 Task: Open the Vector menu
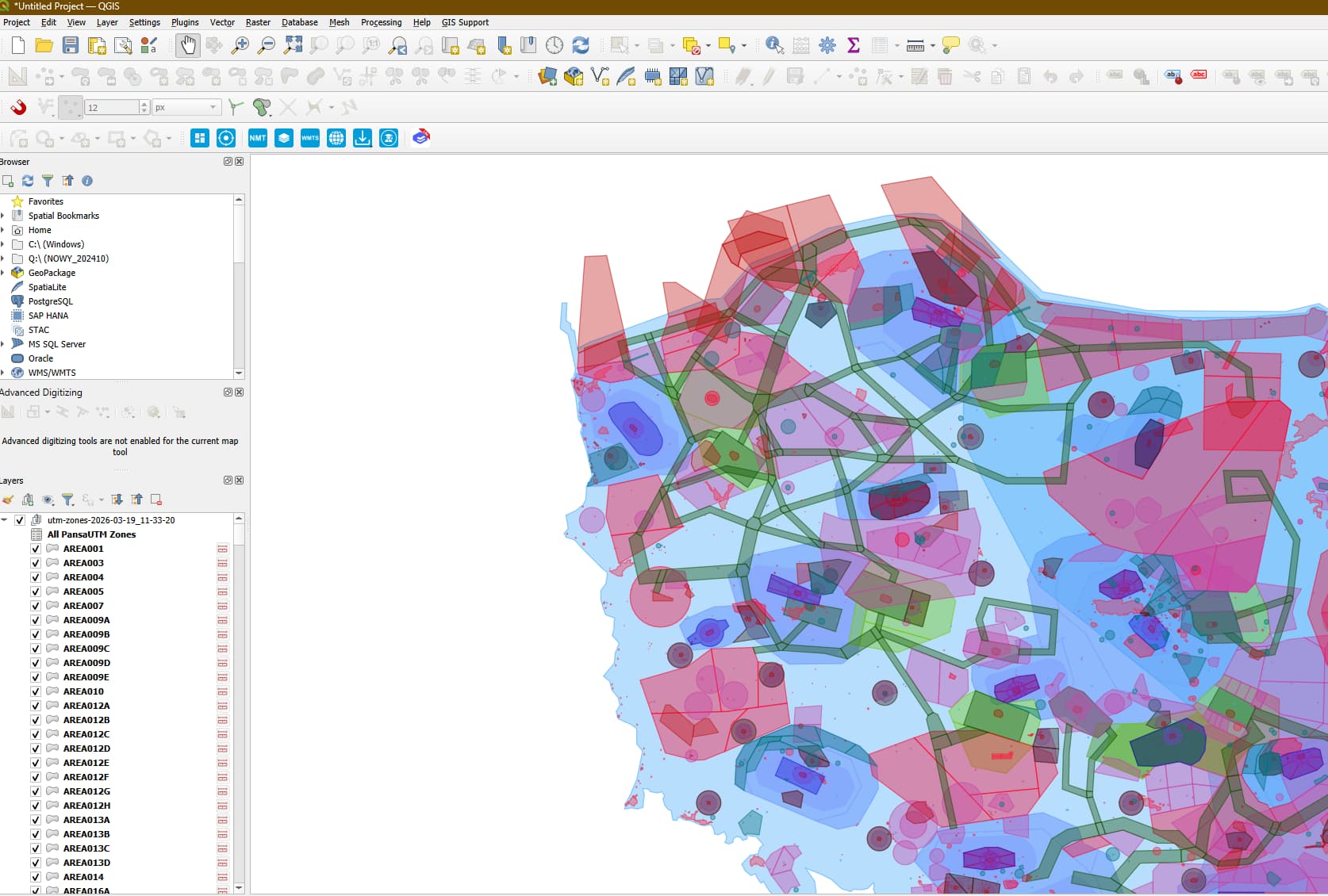coord(221,22)
